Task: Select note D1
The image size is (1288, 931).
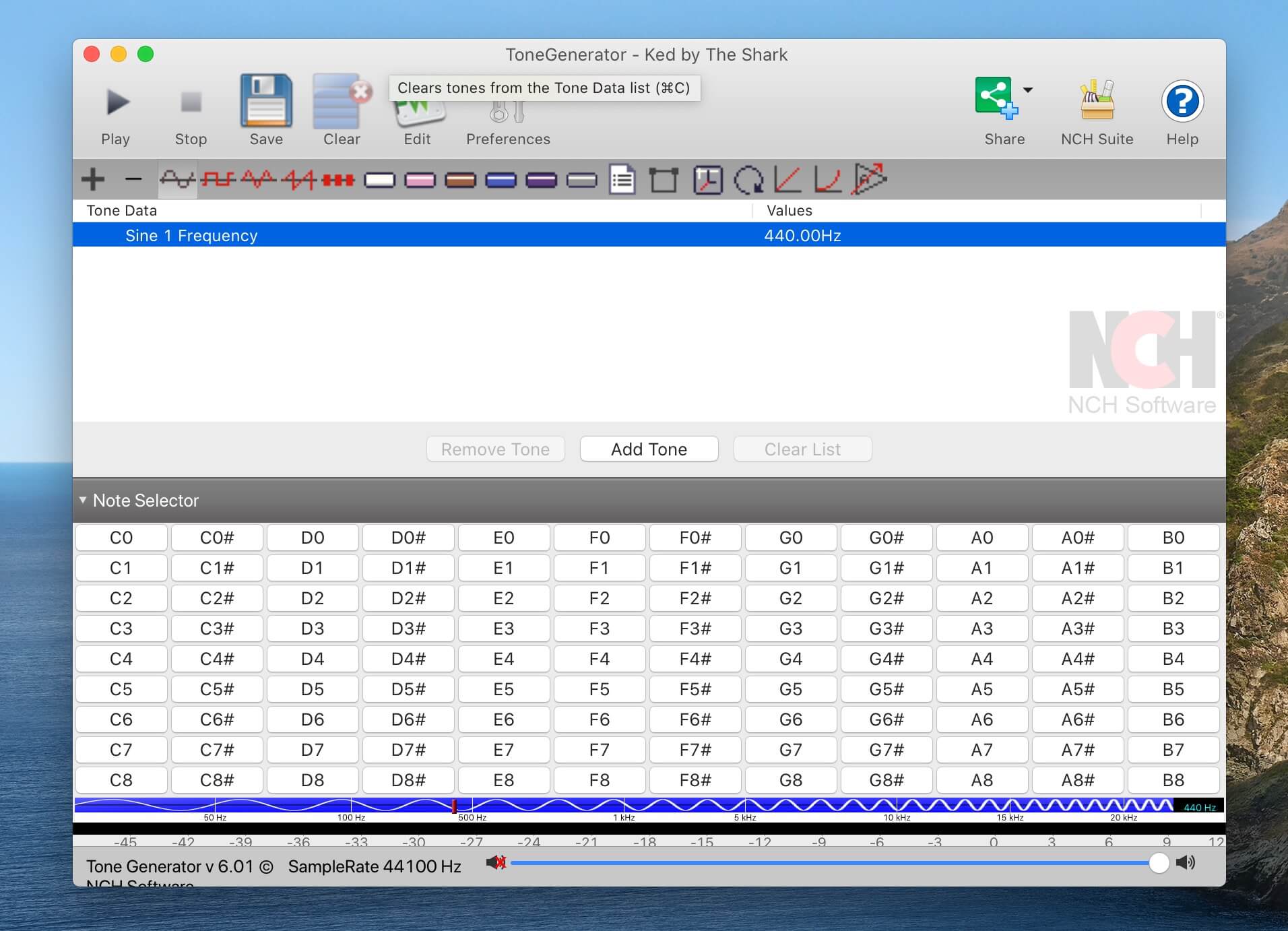Action: click(x=313, y=568)
